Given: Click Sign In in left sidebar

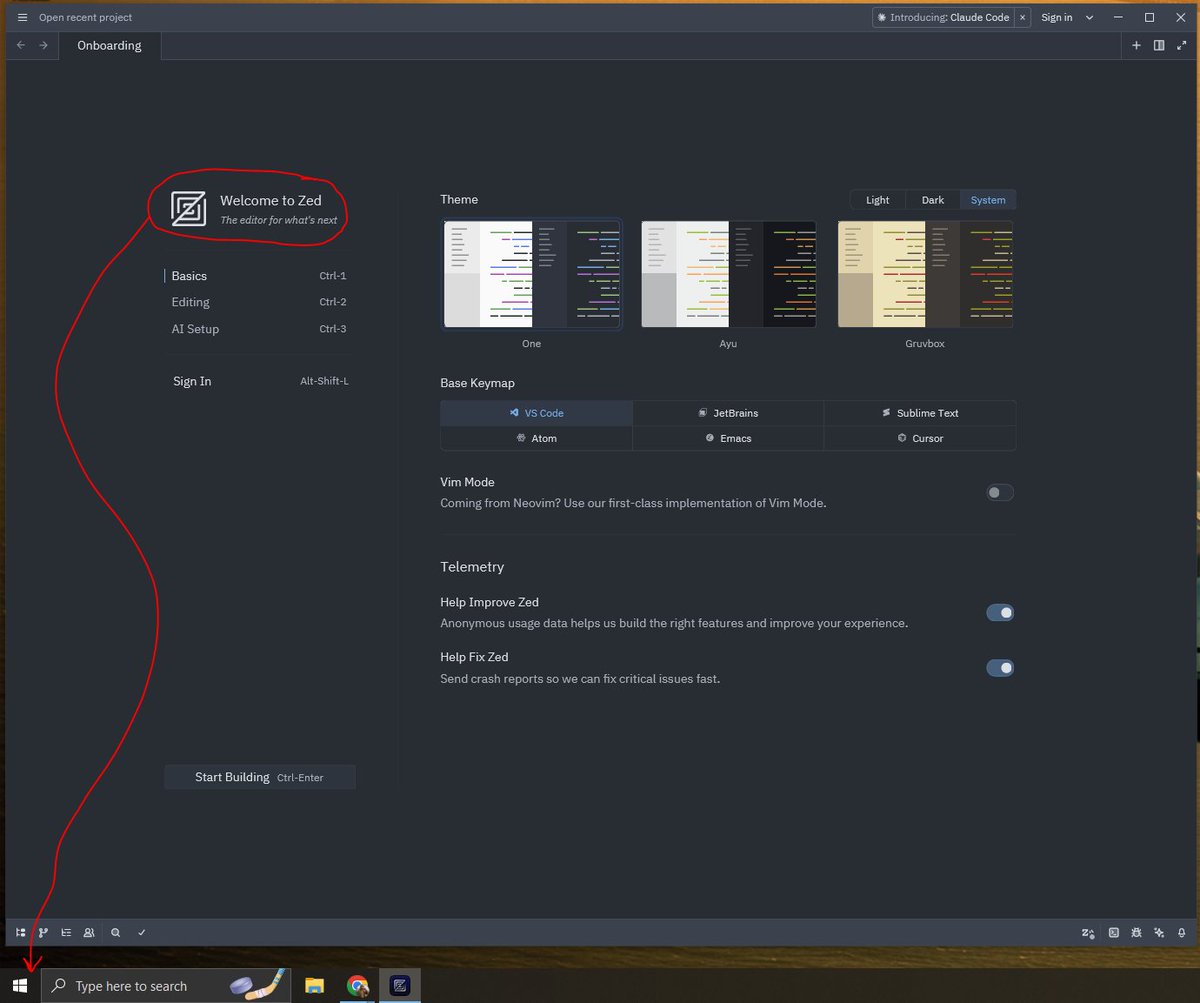Looking at the screenshot, I should [259, 381].
